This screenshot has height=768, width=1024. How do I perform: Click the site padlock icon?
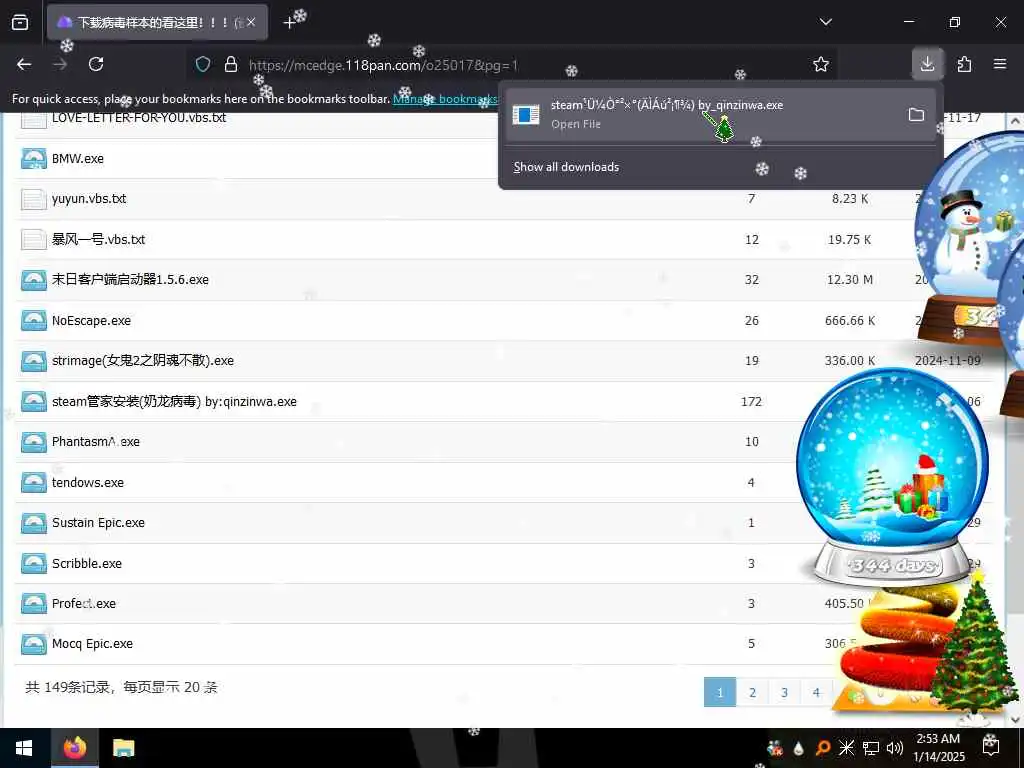click(x=231, y=64)
